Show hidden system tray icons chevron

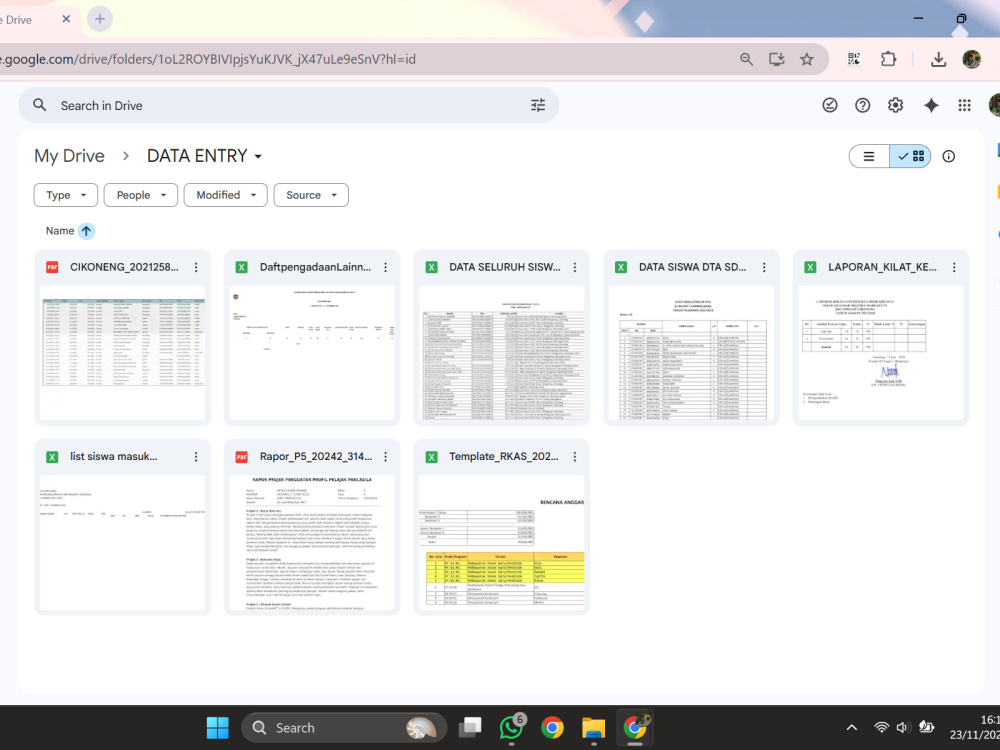pos(851,727)
